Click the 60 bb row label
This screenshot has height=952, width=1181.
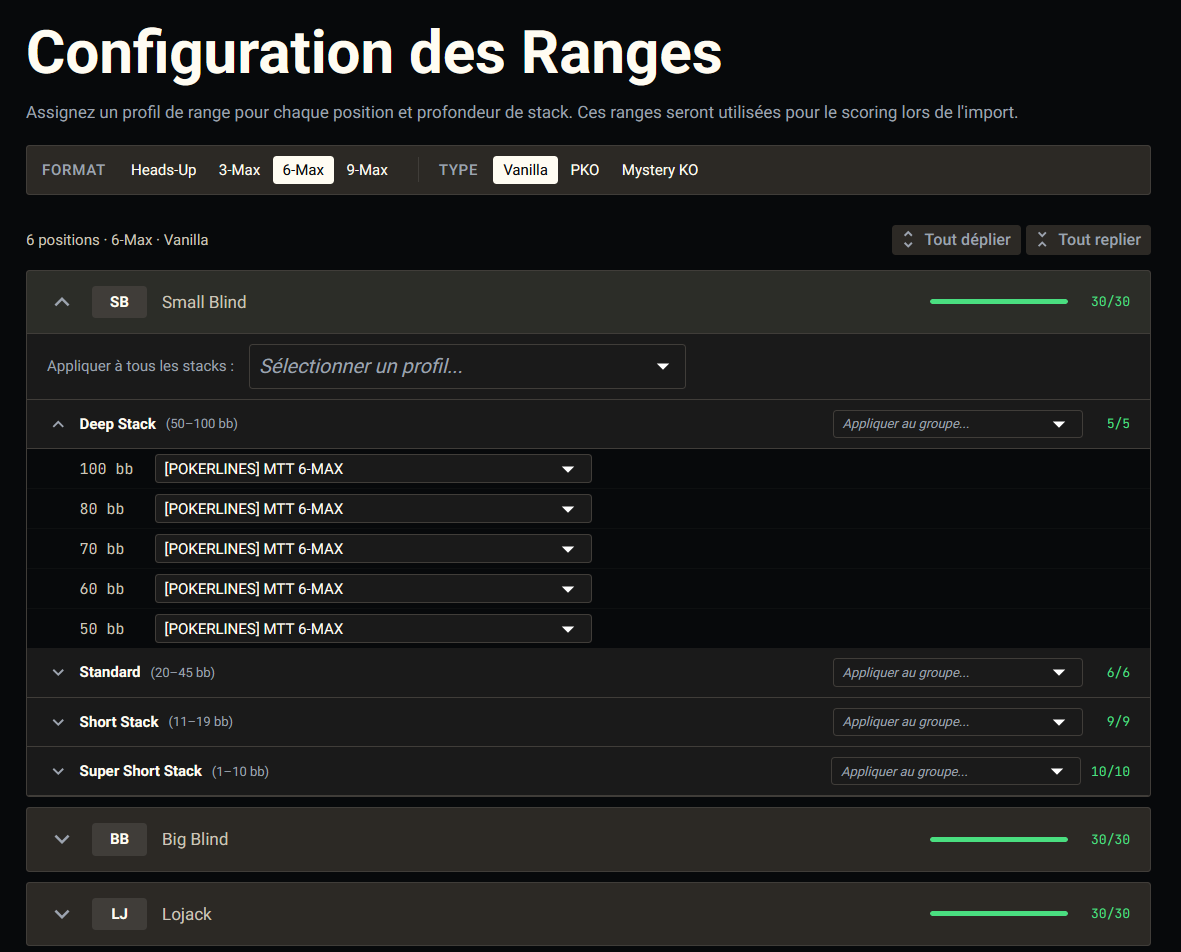(102, 588)
